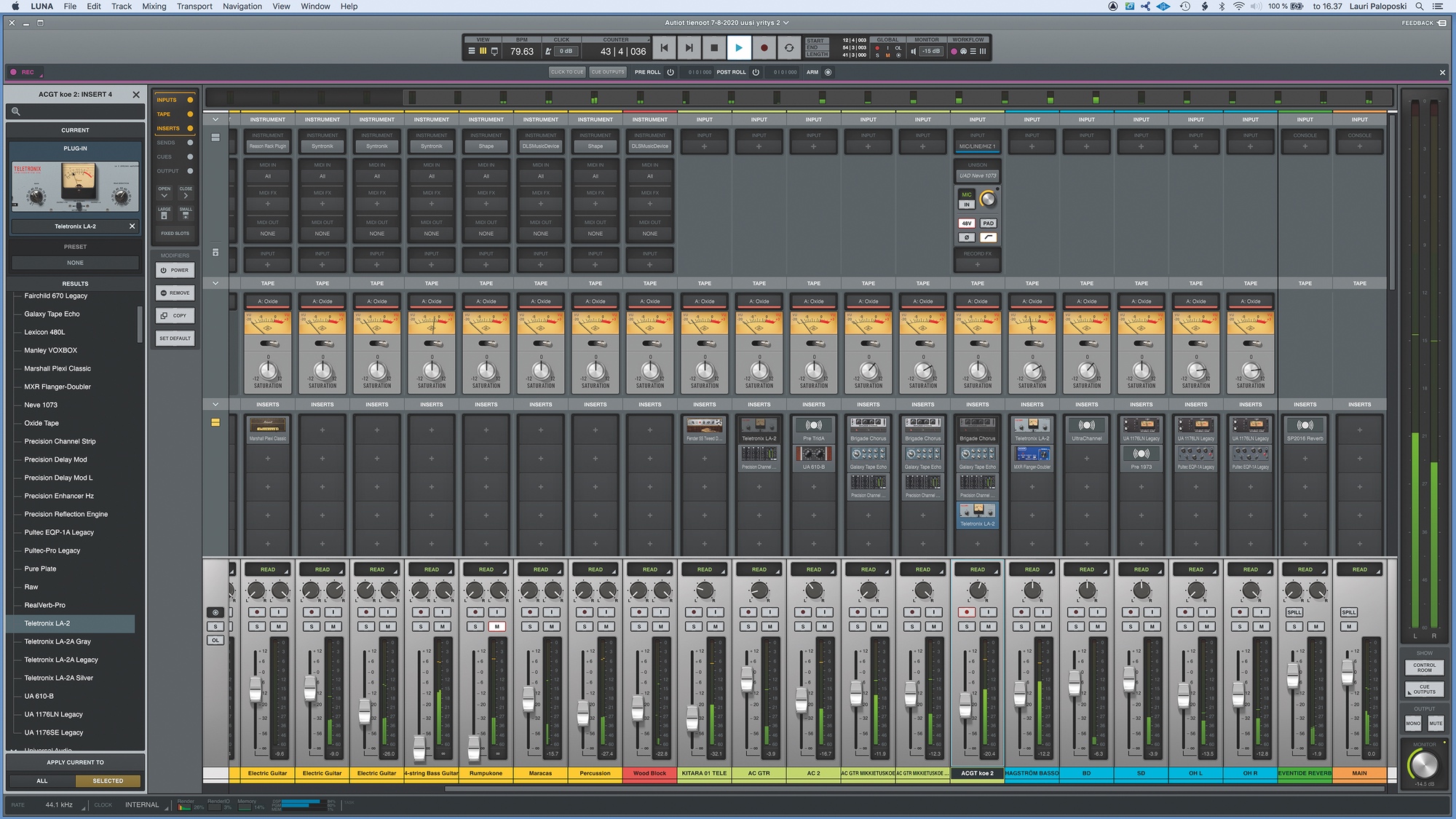Click the monitor speaker mute icon
The height and width of the screenshot is (819, 1456).
pyautogui.click(x=914, y=51)
